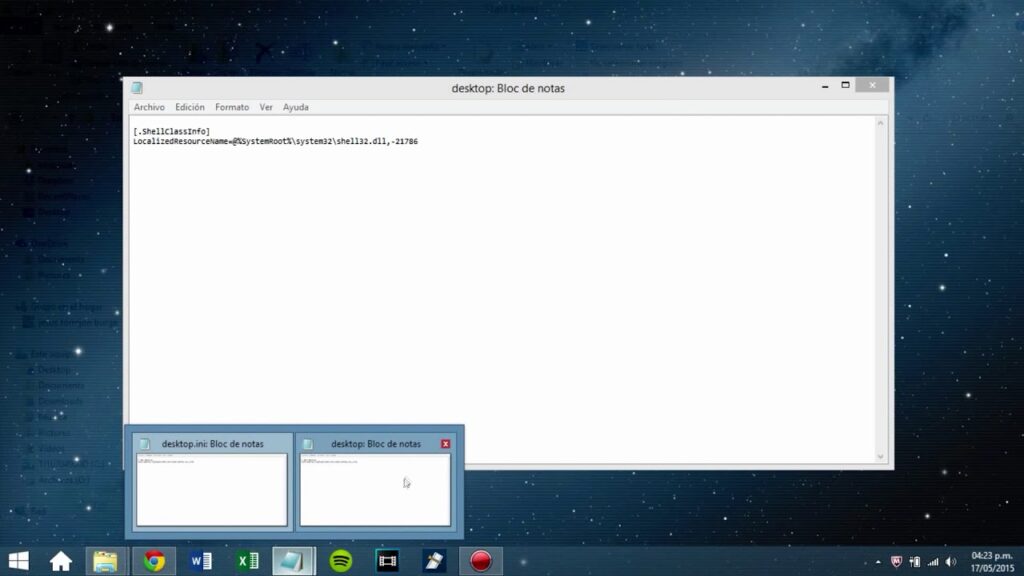Click the red screen recorder icon
The height and width of the screenshot is (576, 1024).
click(480, 561)
